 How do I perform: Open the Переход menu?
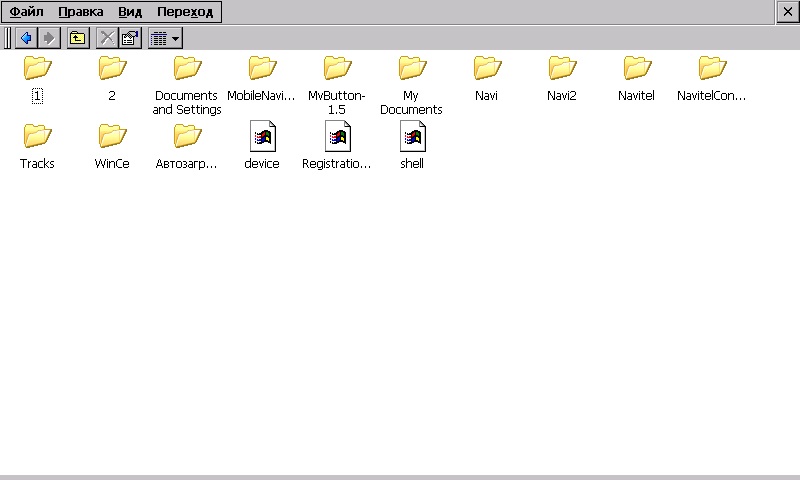[x=185, y=12]
